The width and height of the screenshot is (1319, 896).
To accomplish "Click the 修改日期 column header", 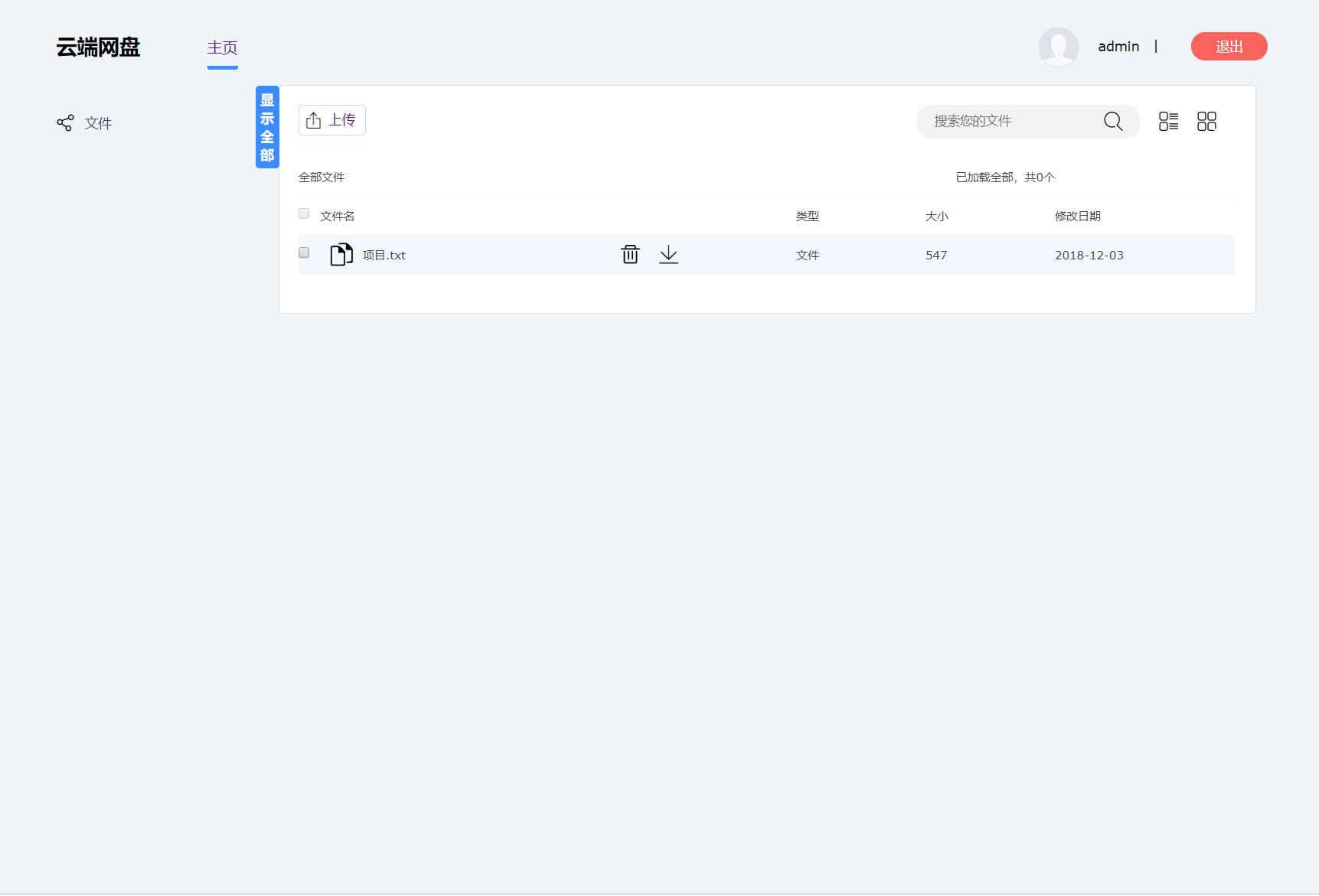I will pyautogui.click(x=1078, y=217).
